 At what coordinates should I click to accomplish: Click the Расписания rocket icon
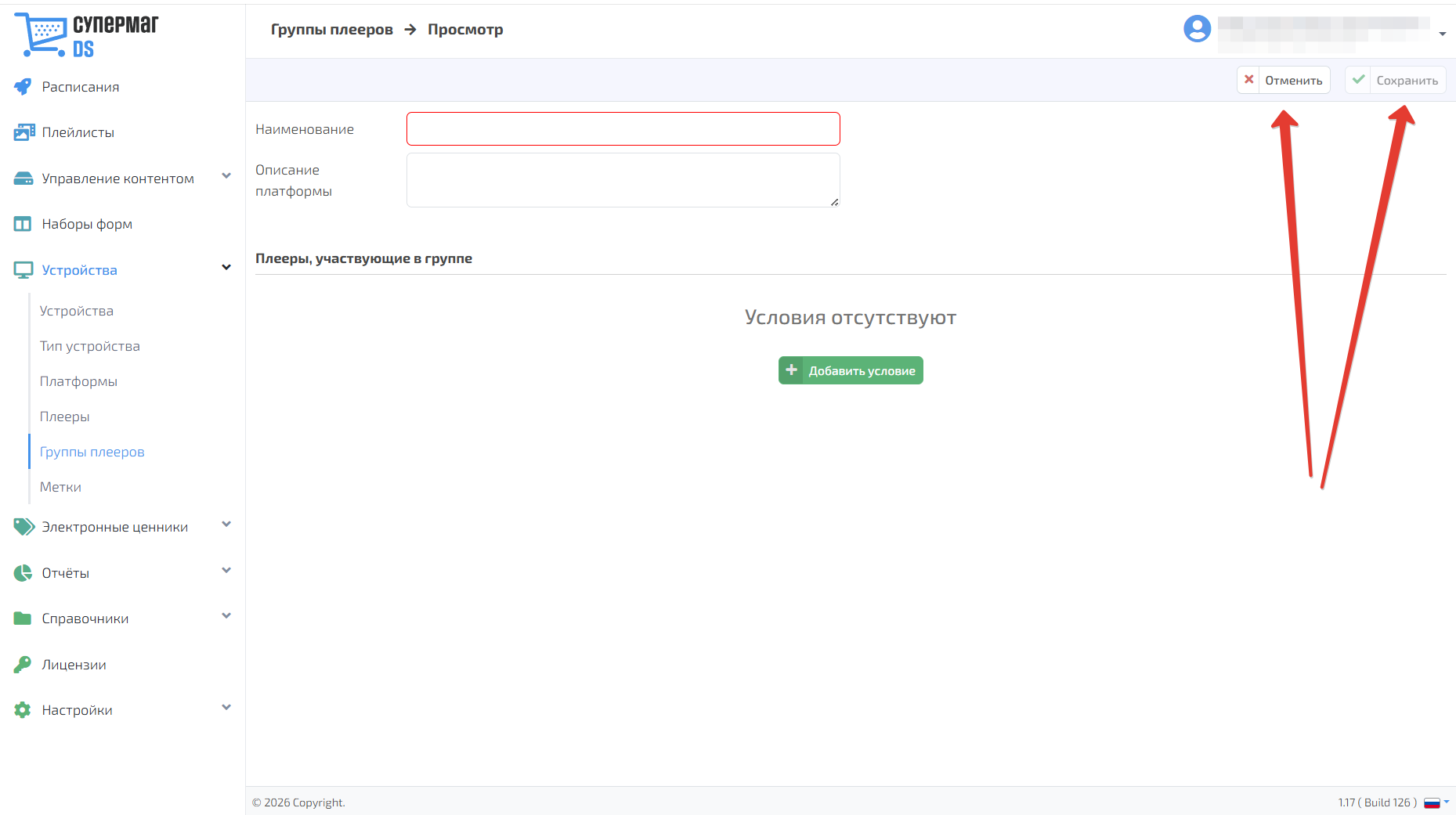pyautogui.click(x=23, y=87)
